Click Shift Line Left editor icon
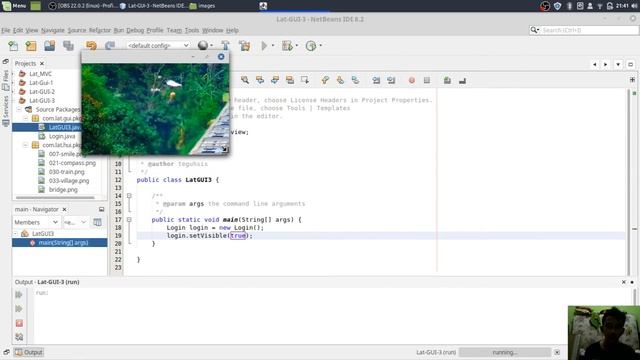Viewport: 640px width, 360px height. (376, 80)
